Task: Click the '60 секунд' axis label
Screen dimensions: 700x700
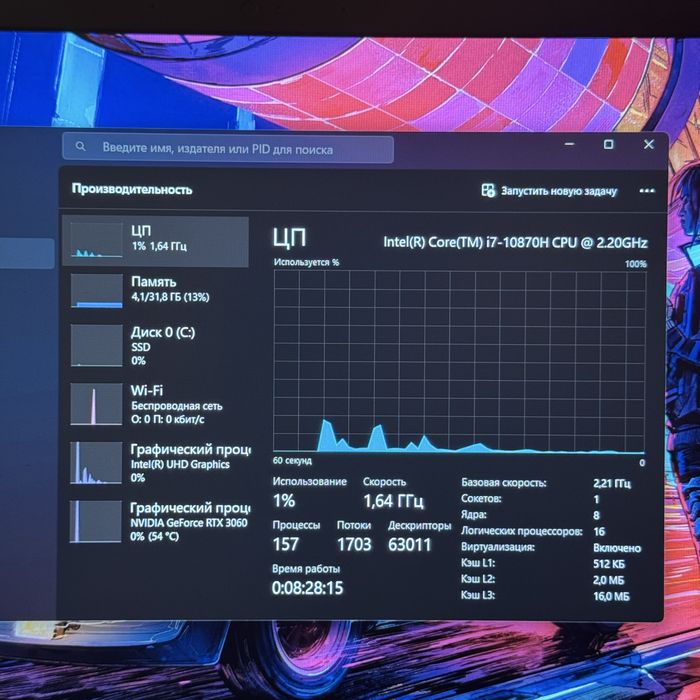Action: 292,461
